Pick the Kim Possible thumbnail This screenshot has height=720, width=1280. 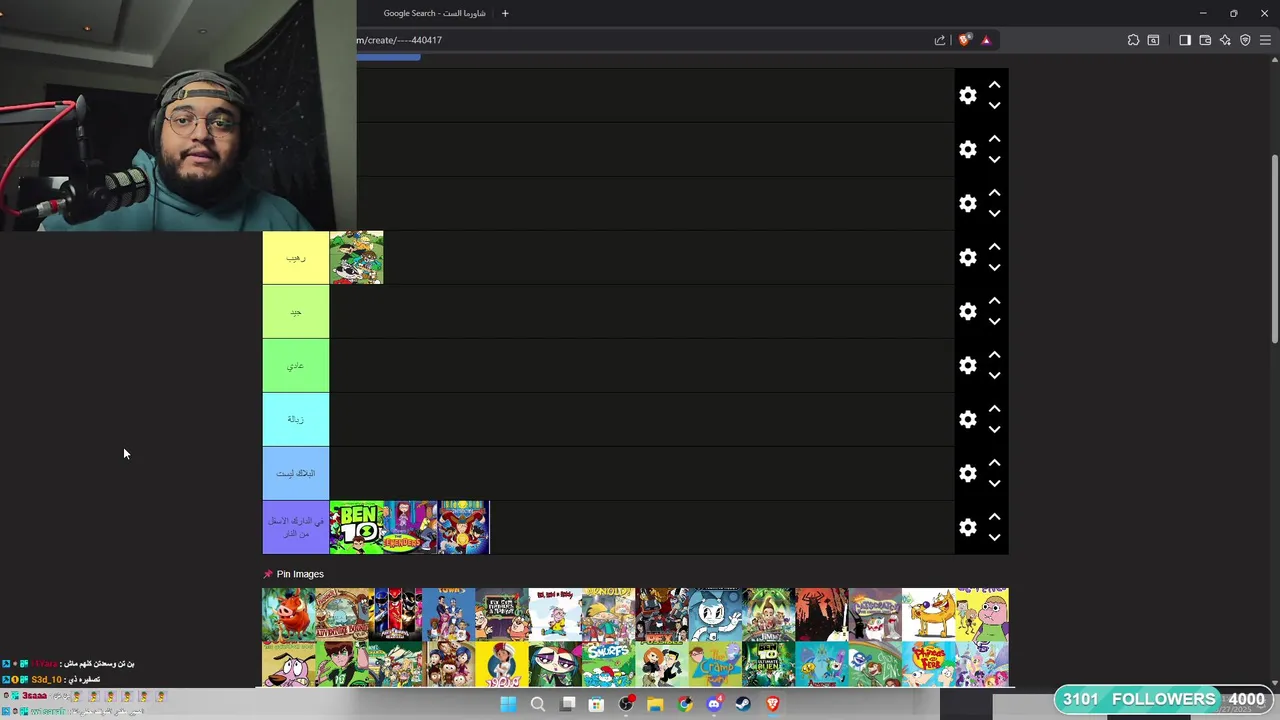[662, 664]
